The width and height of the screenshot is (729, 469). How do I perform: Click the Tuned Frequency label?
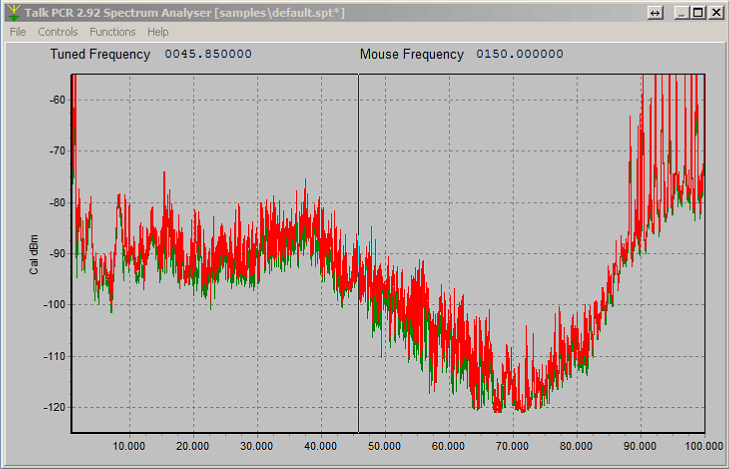pyautogui.click(x=100, y=54)
